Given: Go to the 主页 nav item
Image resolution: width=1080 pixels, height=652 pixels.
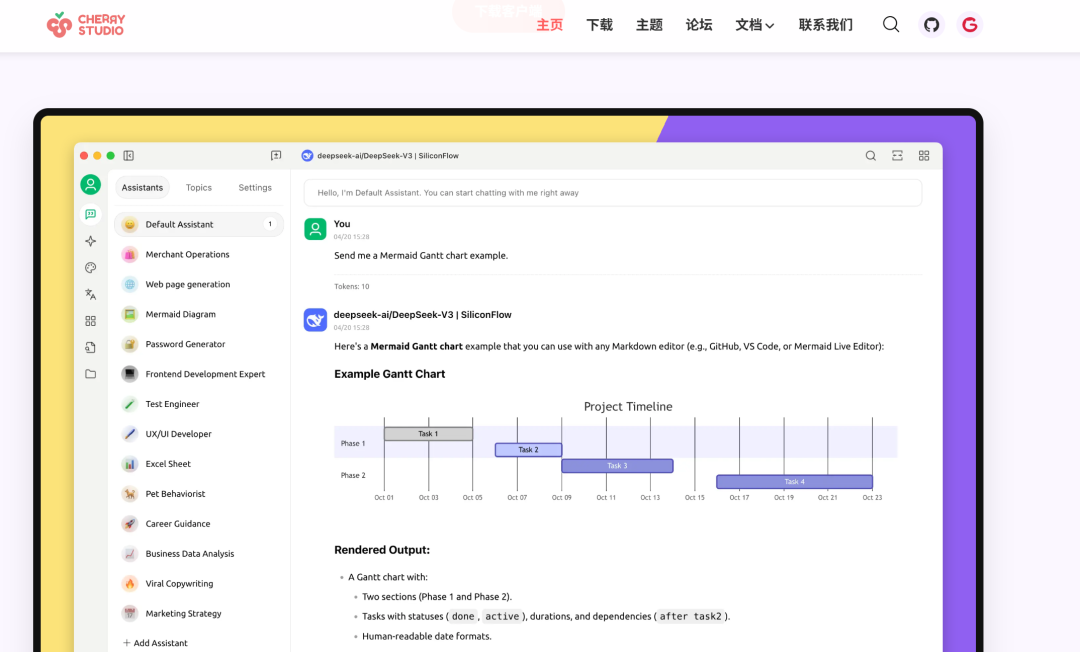Looking at the screenshot, I should tap(550, 25).
